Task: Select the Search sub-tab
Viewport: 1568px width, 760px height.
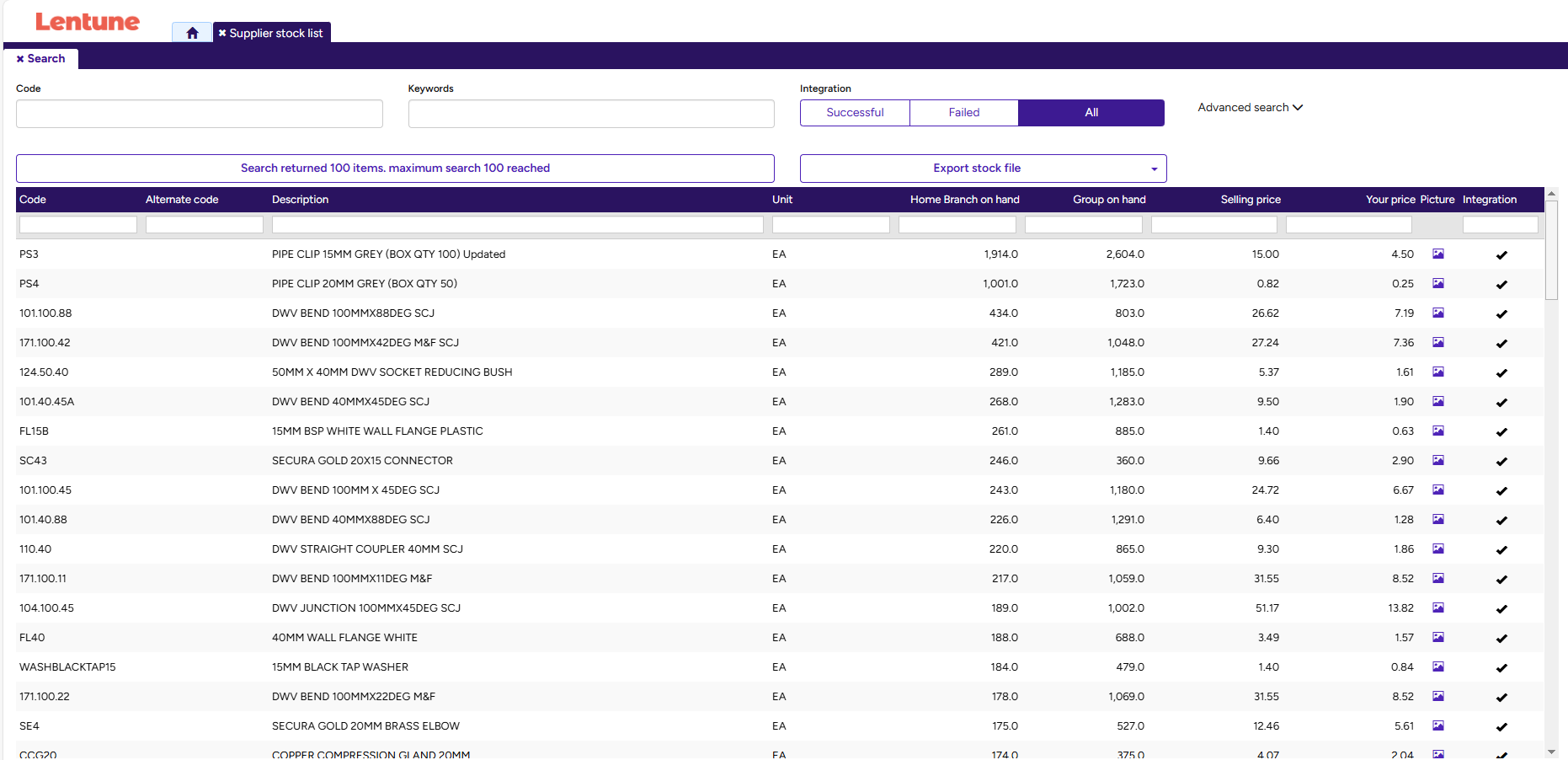Action: pyautogui.click(x=41, y=59)
